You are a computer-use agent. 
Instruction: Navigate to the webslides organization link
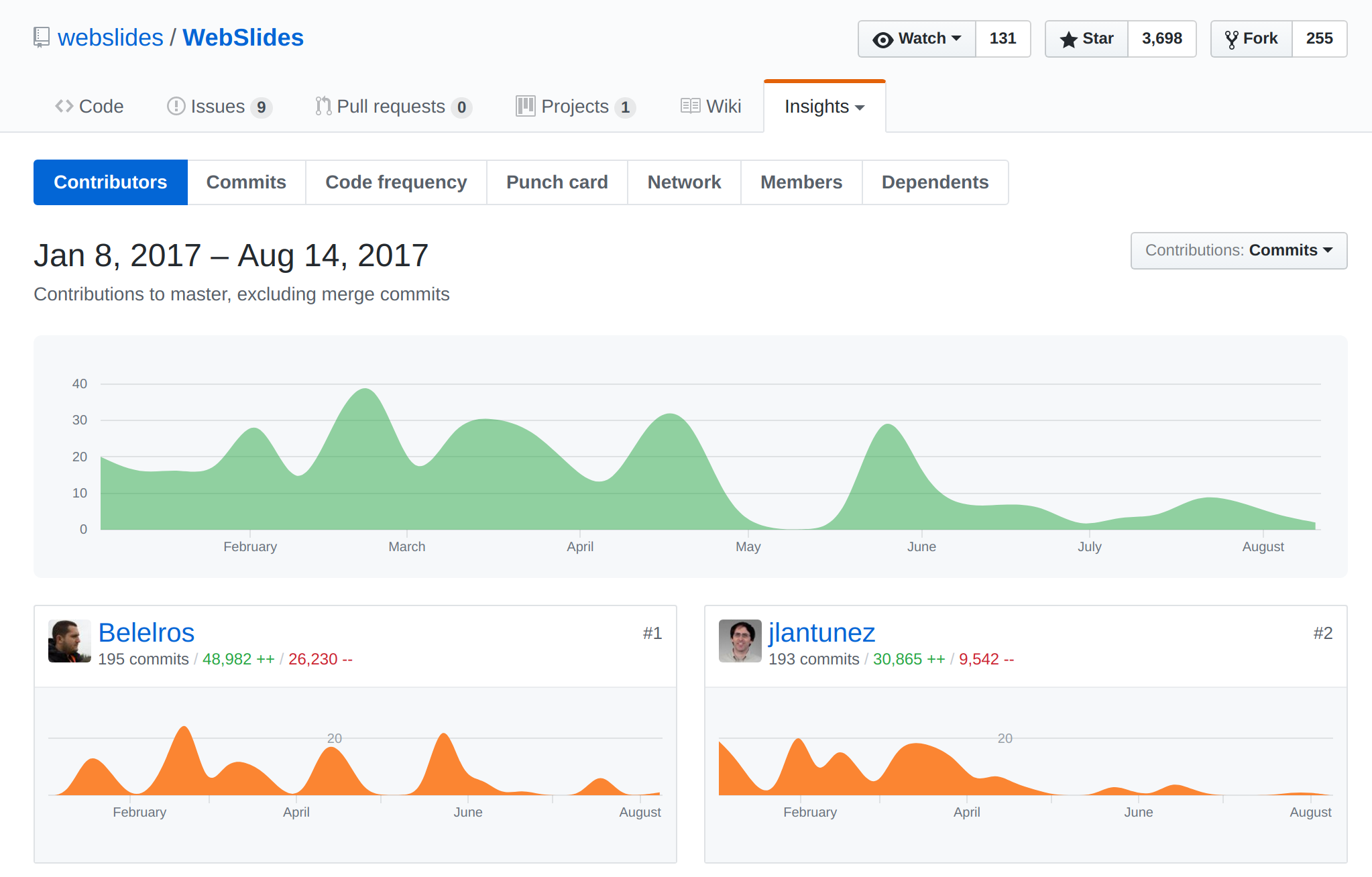tap(111, 37)
